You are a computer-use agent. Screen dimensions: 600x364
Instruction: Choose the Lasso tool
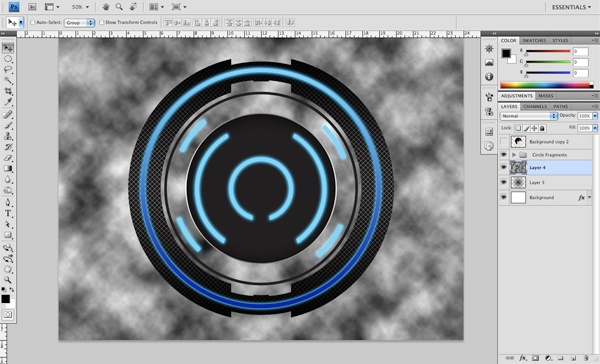pyautogui.click(x=8, y=70)
